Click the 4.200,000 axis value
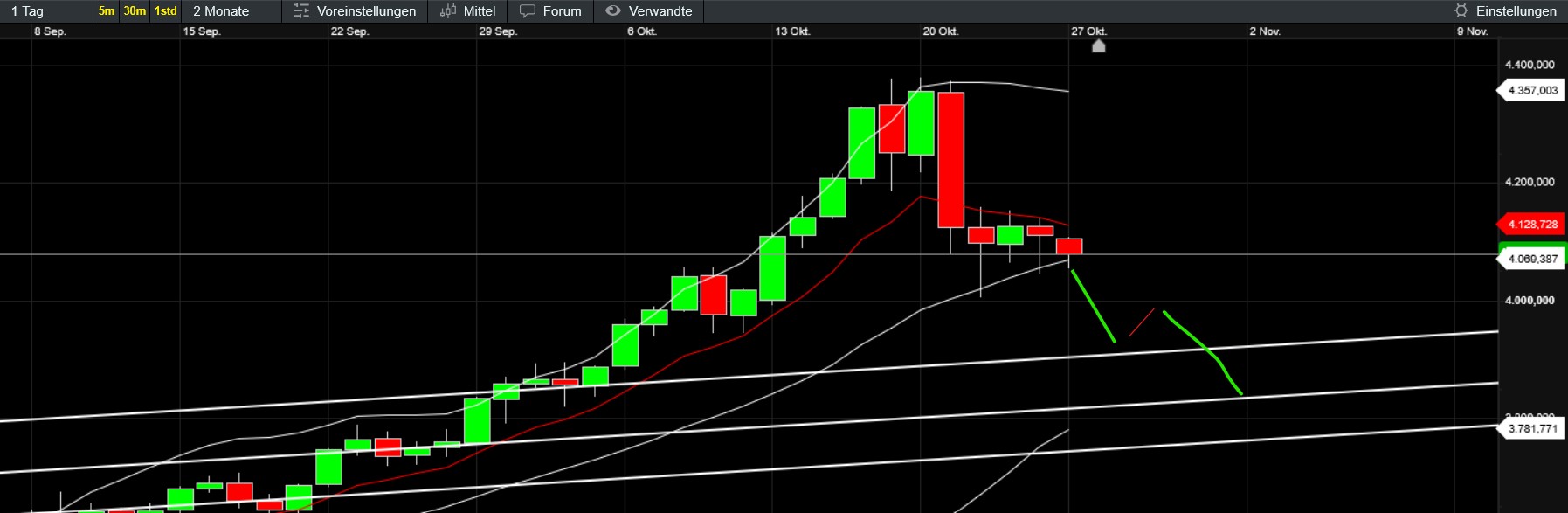Viewport: 1568px width, 513px height. coord(1530,182)
